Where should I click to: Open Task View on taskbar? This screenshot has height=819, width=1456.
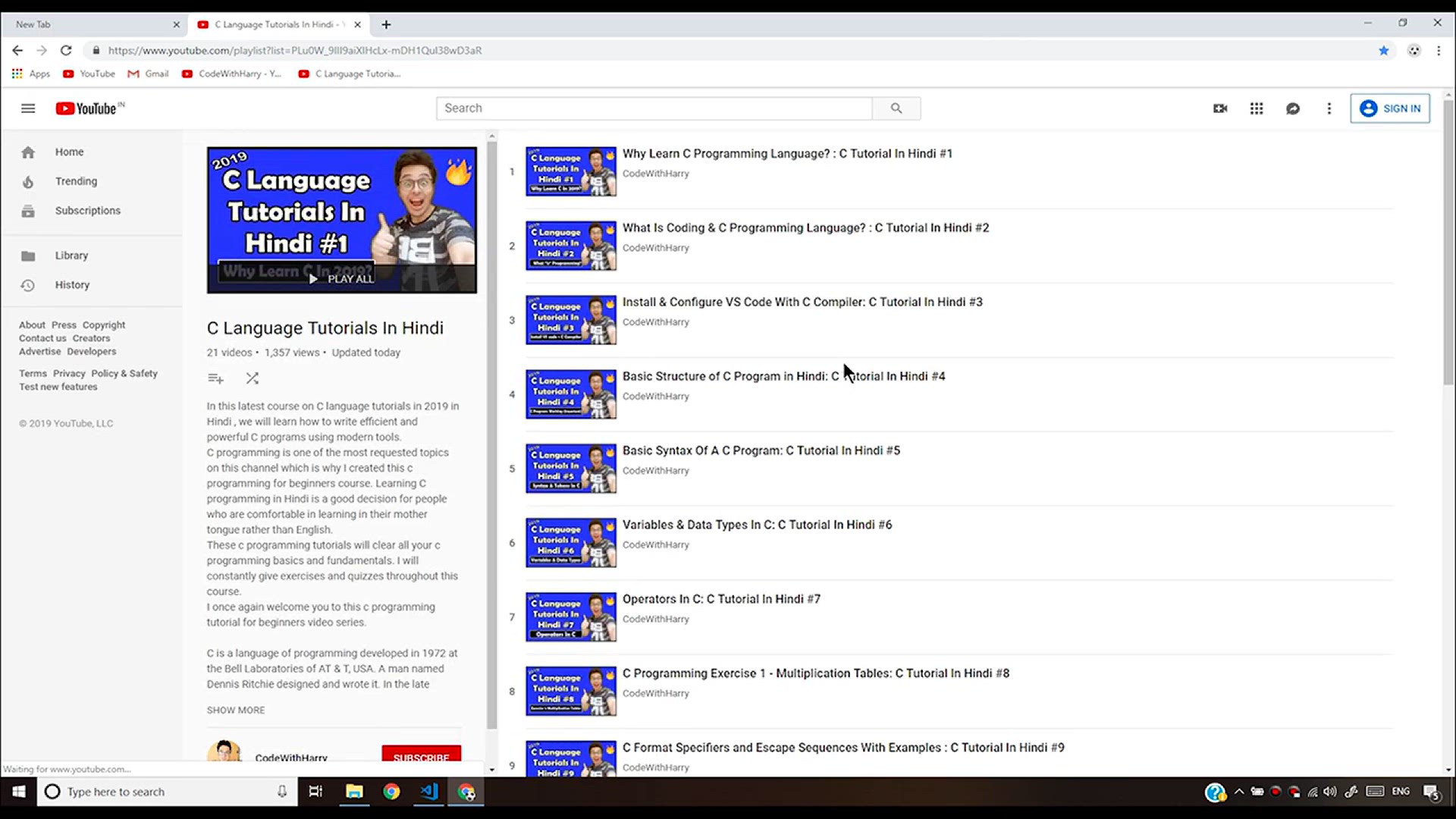[315, 792]
